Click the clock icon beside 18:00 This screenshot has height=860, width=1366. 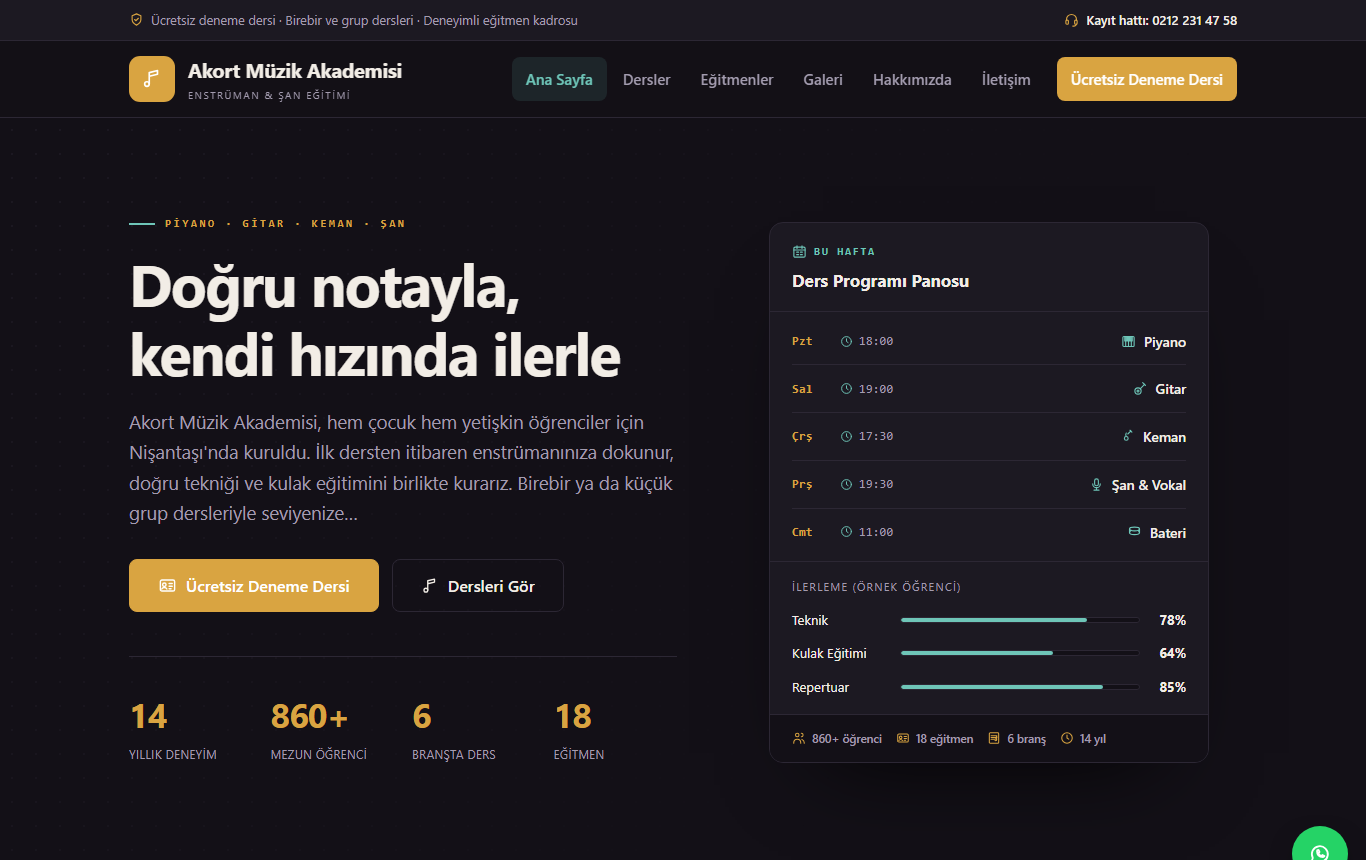(847, 342)
